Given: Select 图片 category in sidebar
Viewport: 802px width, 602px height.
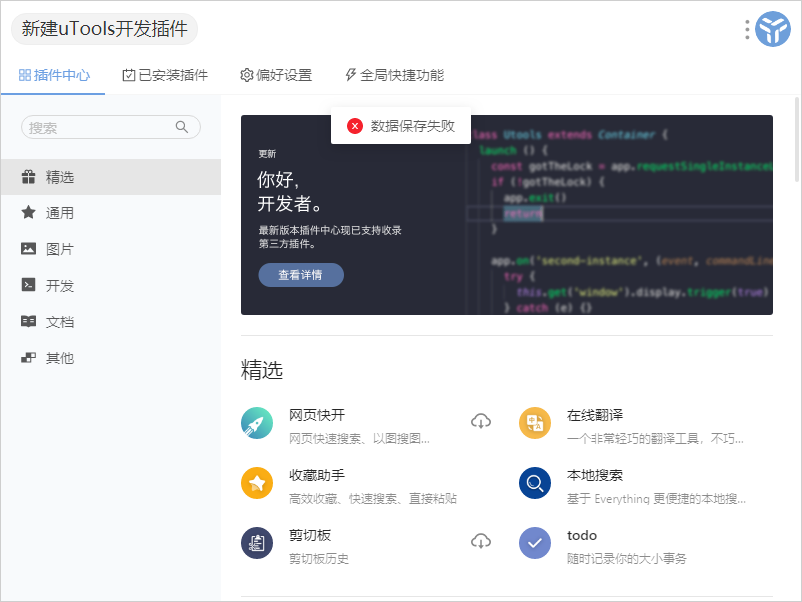Looking at the screenshot, I should [111, 249].
